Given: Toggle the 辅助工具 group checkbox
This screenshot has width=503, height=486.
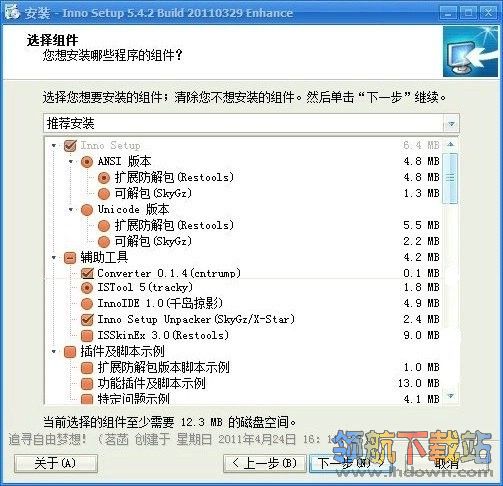Looking at the screenshot, I should [70, 258].
